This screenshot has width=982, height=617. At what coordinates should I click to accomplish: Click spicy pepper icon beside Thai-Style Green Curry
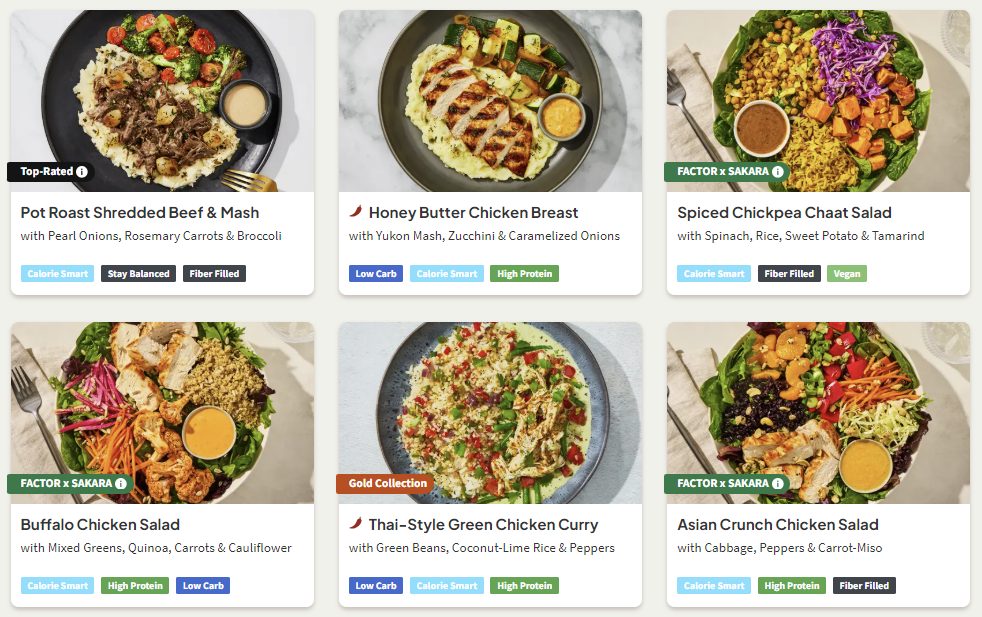pos(355,524)
